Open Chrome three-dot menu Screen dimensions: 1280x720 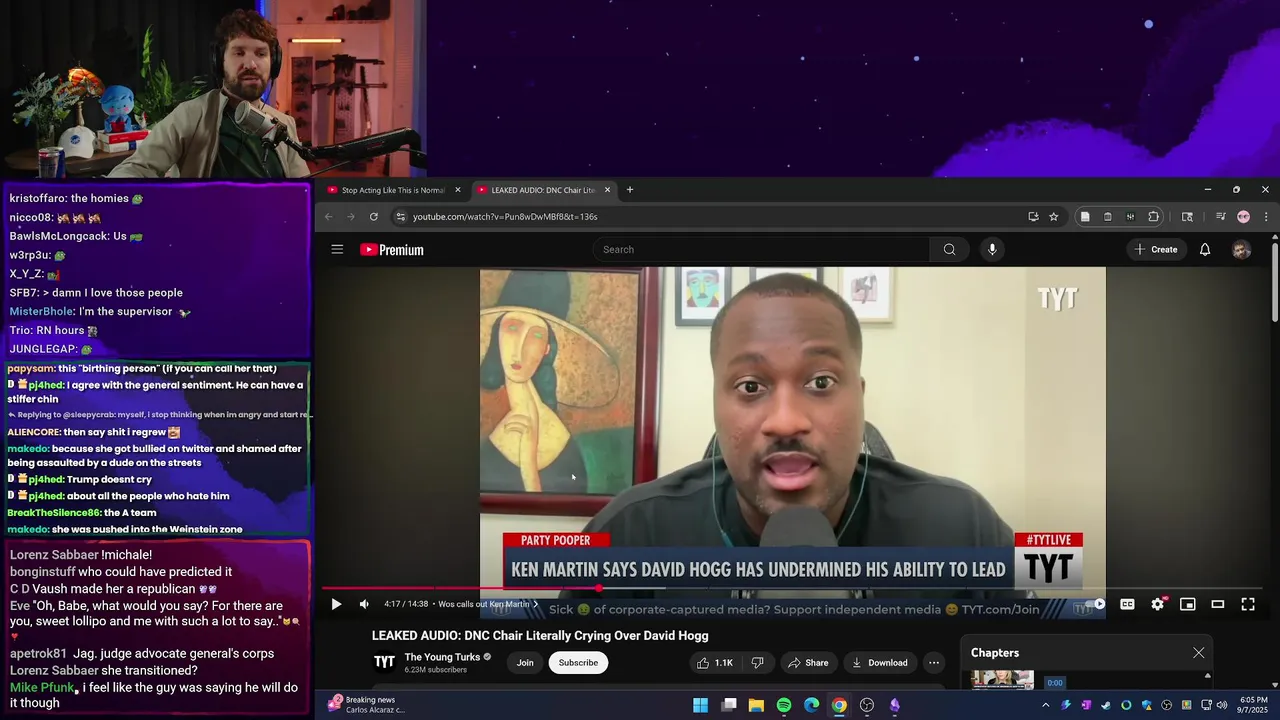click(1266, 217)
